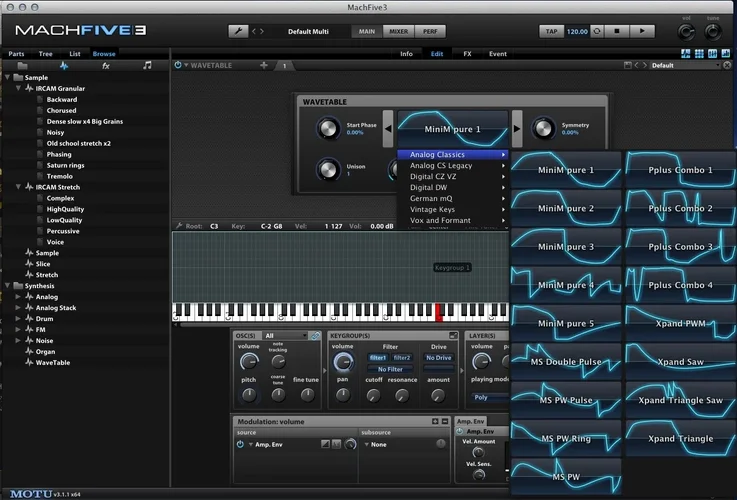
Task: Add oscillator with the plus icon
Action: click(x=264, y=65)
